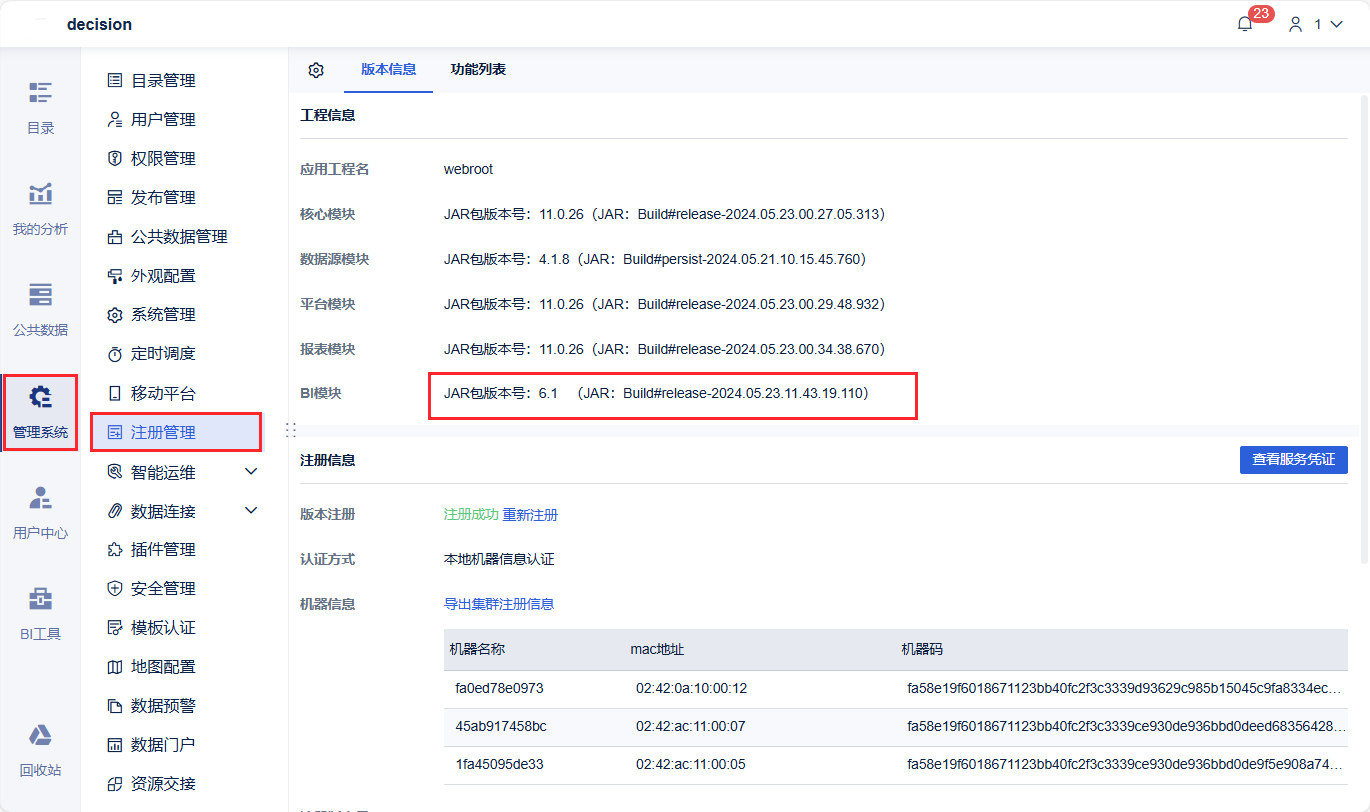Screen dimensions: 1370x812
Task: Click the BI模块 JAR version 6.1 text
Action: coord(656,394)
